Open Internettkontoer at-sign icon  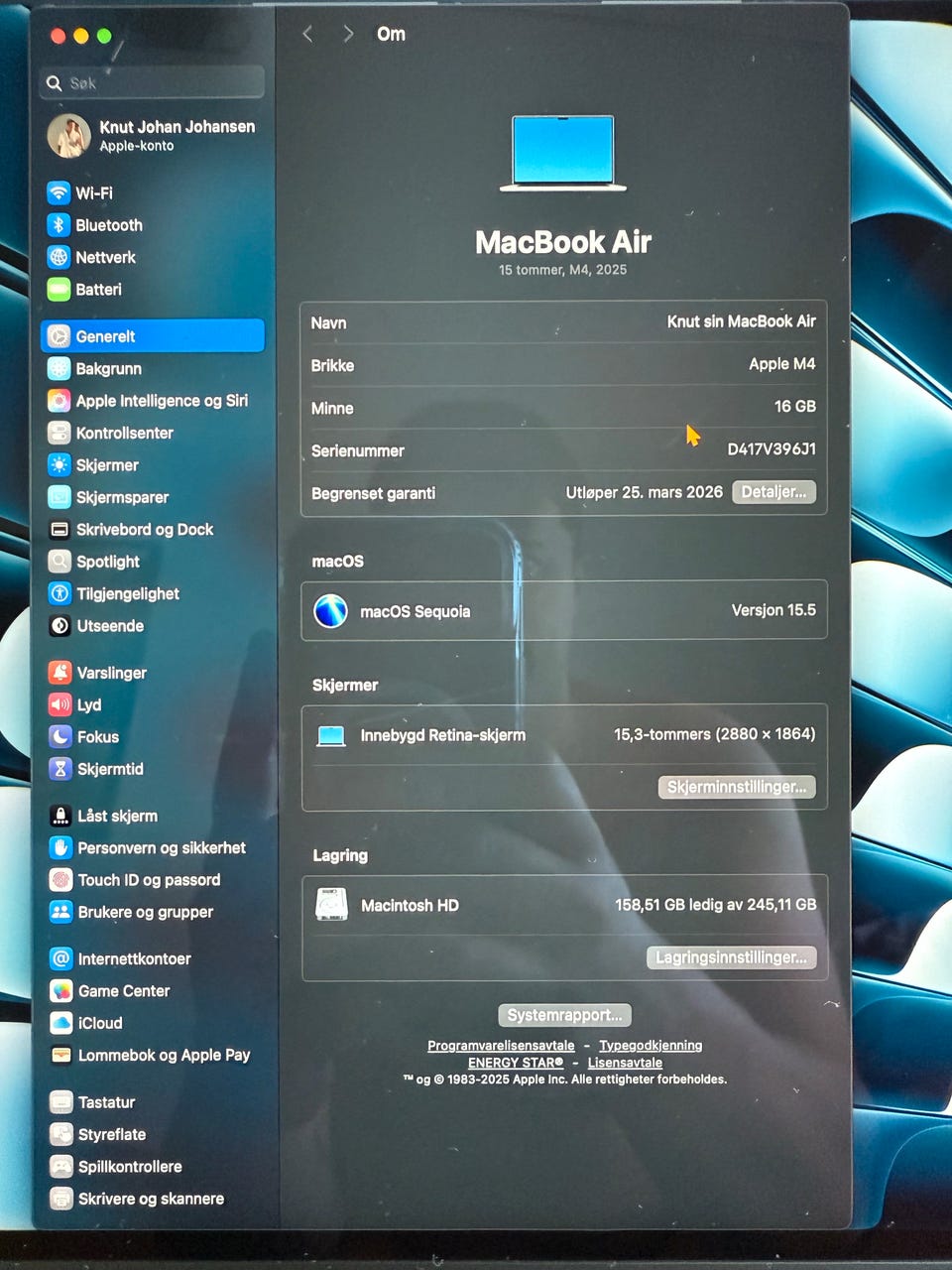click(x=61, y=958)
